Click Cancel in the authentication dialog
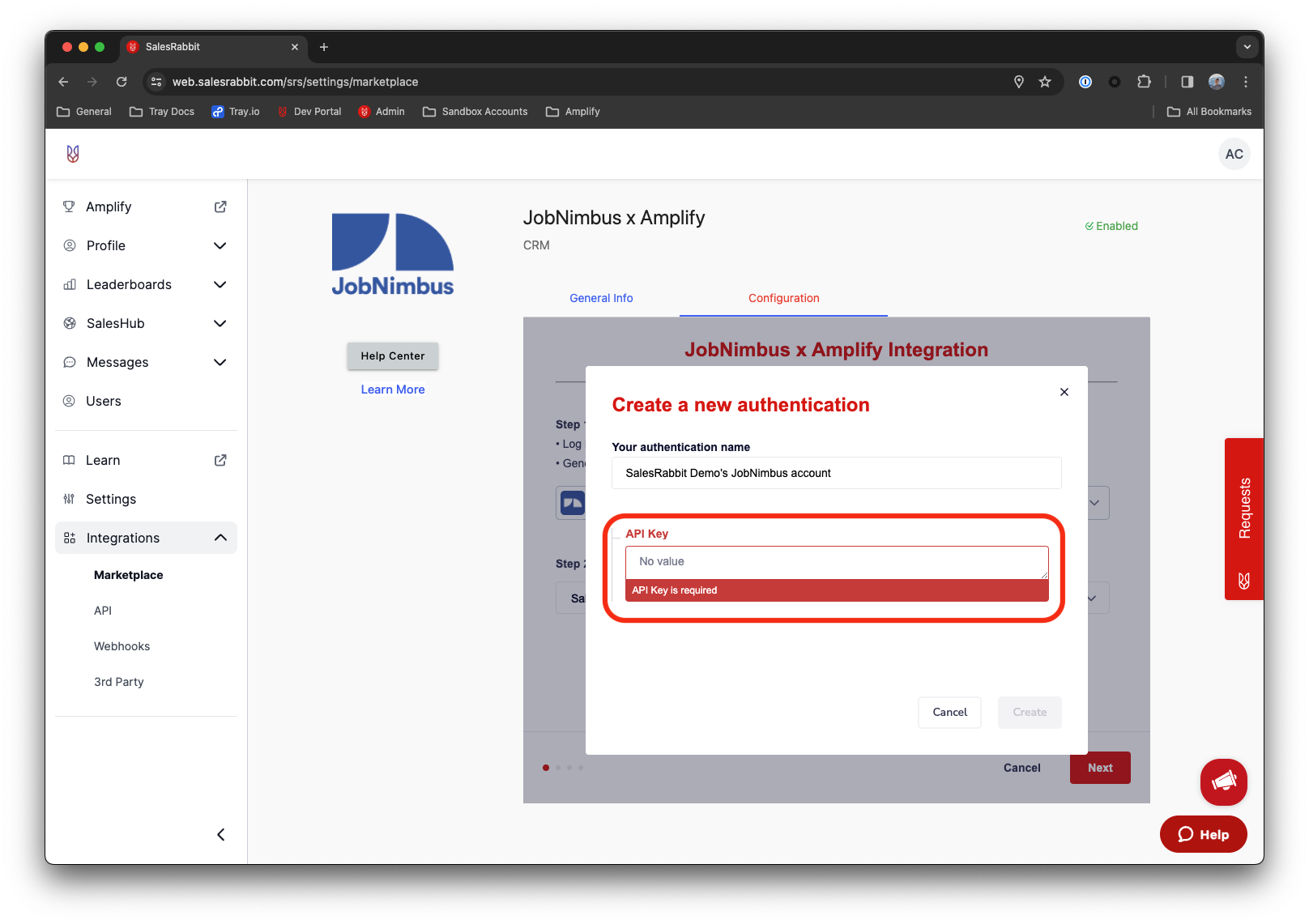 (949, 713)
